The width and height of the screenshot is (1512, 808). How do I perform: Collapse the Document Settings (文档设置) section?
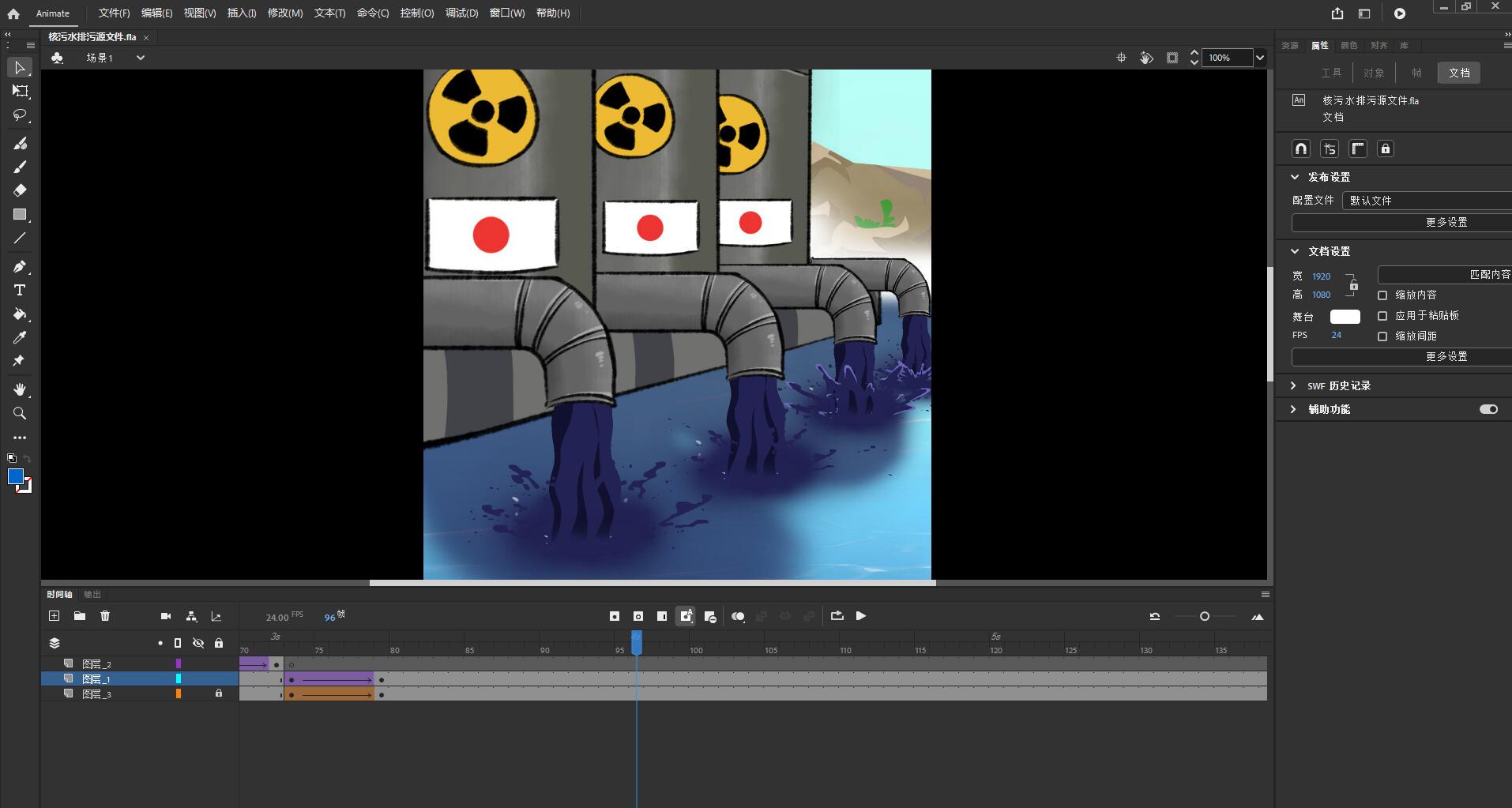1295,251
